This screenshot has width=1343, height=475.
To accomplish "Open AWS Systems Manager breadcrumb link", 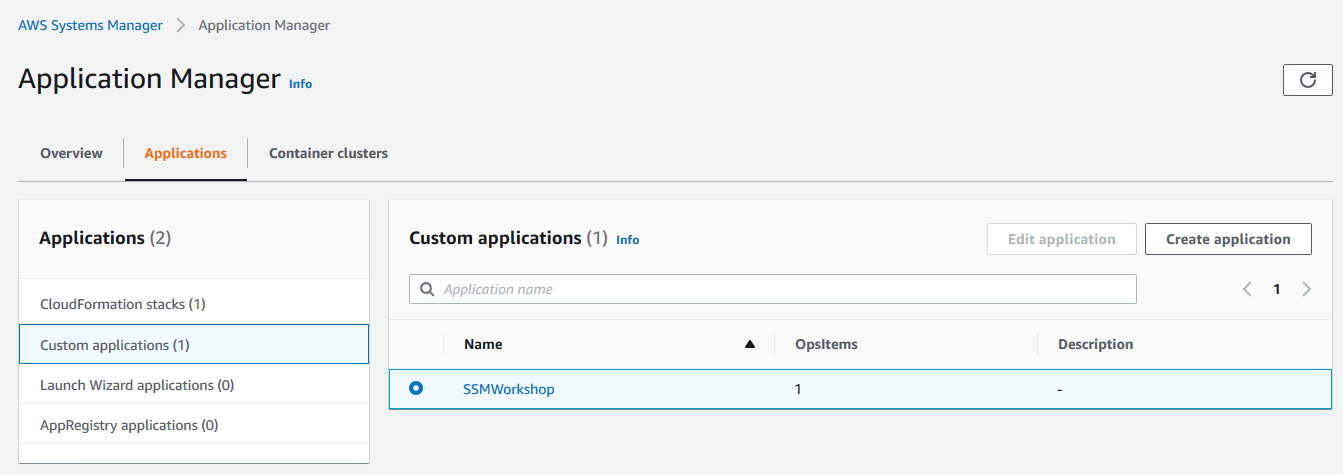I will pyautogui.click(x=90, y=25).
